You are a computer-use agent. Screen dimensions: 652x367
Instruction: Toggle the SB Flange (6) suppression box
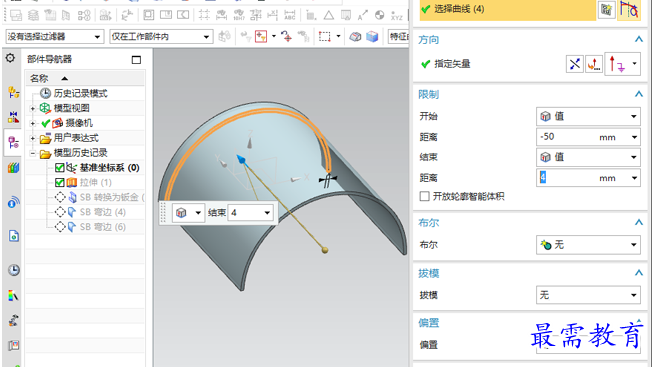[x=60, y=227]
